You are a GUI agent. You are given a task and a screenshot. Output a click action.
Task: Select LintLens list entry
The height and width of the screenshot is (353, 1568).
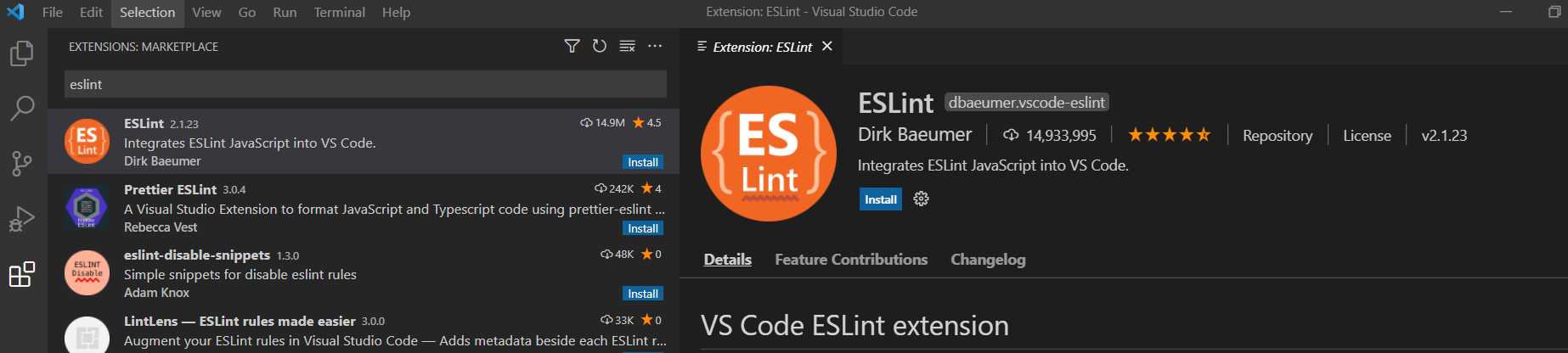(x=364, y=330)
